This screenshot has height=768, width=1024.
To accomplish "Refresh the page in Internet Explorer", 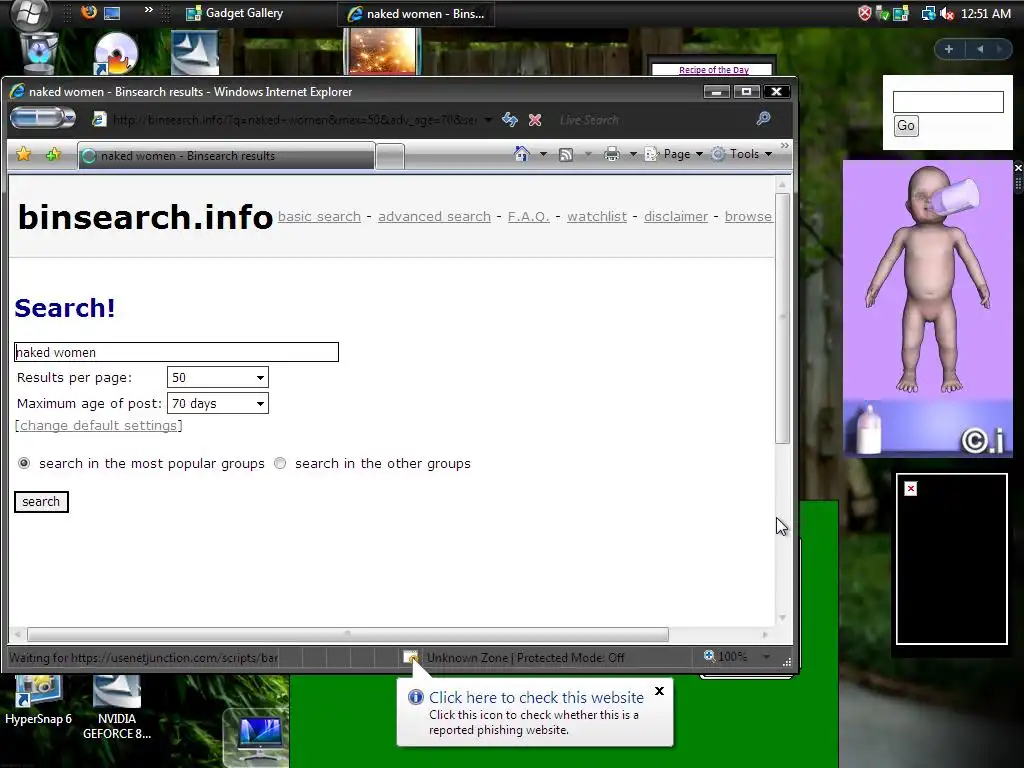I will pos(510,120).
